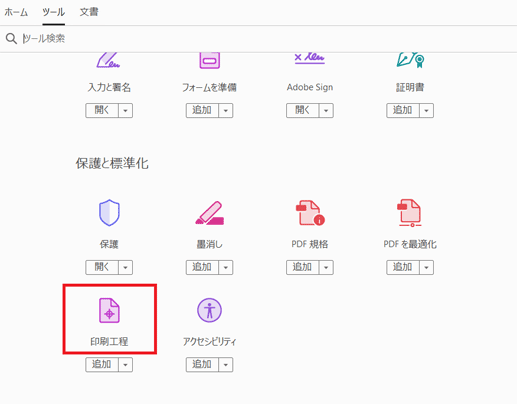Click 追加 button under フォームを準備
517x404 pixels.
coord(202,110)
